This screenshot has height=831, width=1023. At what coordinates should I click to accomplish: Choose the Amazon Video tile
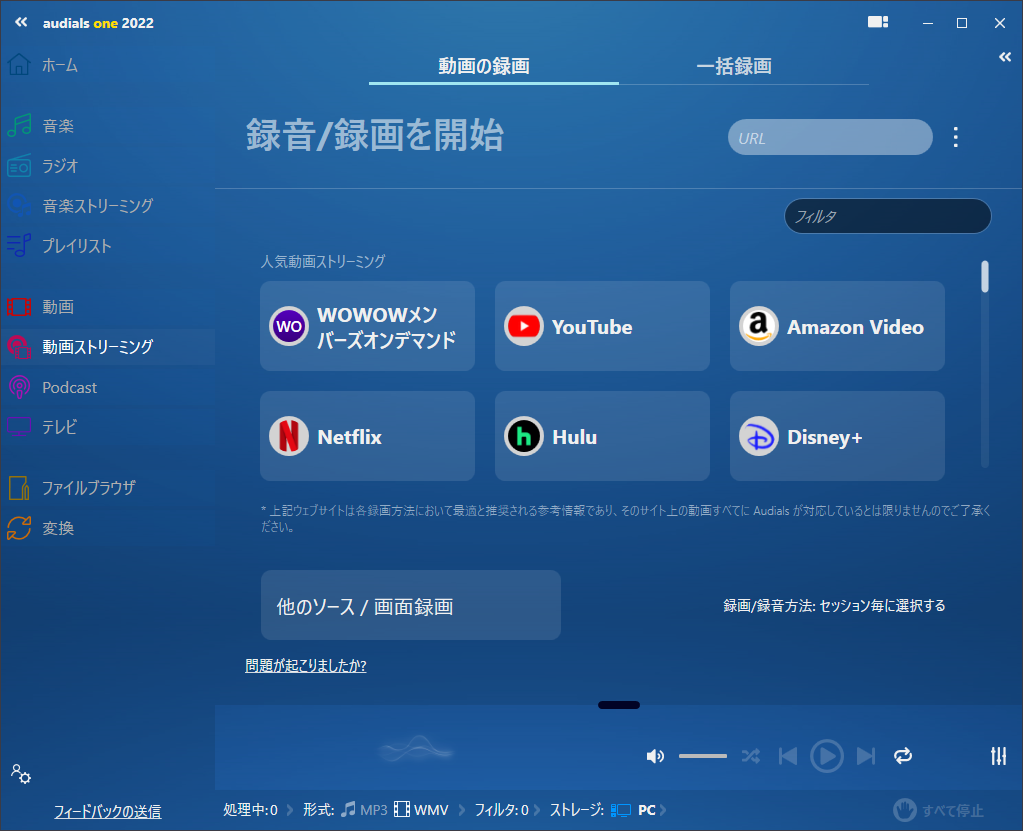[x=837, y=326]
